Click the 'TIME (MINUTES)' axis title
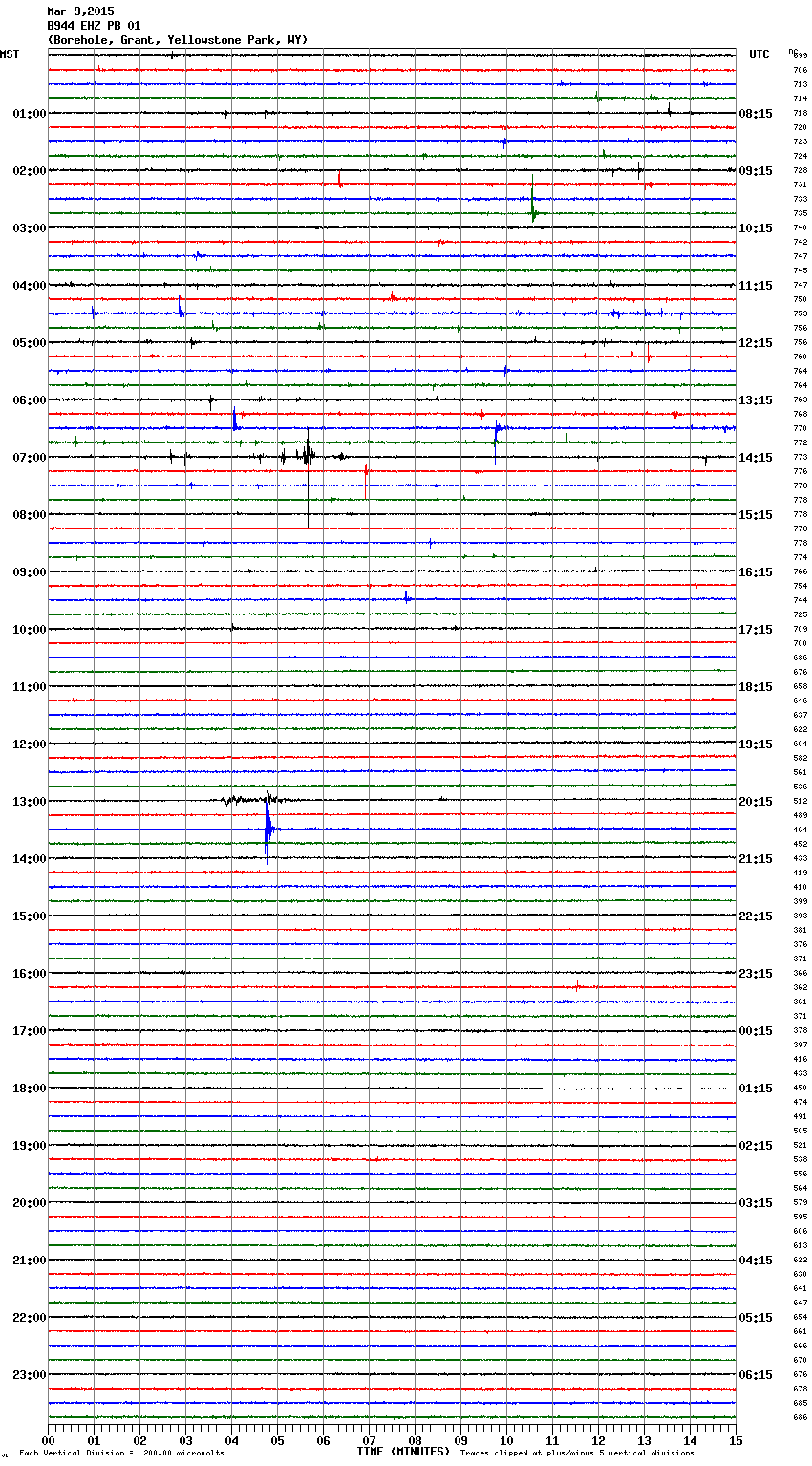 (403, 1452)
